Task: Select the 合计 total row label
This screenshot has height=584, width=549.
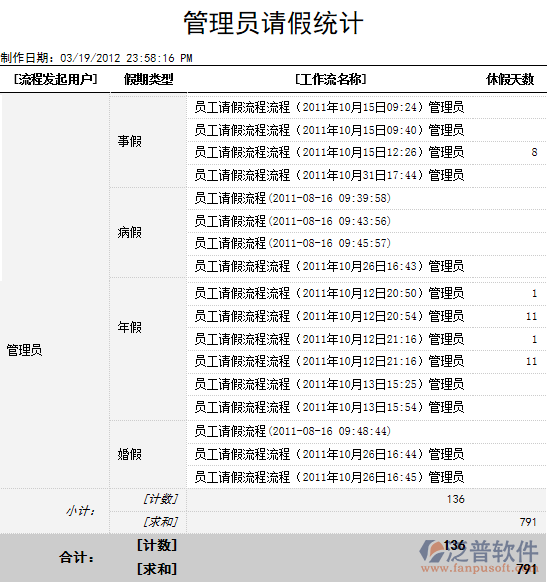Action: (x=77, y=558)
